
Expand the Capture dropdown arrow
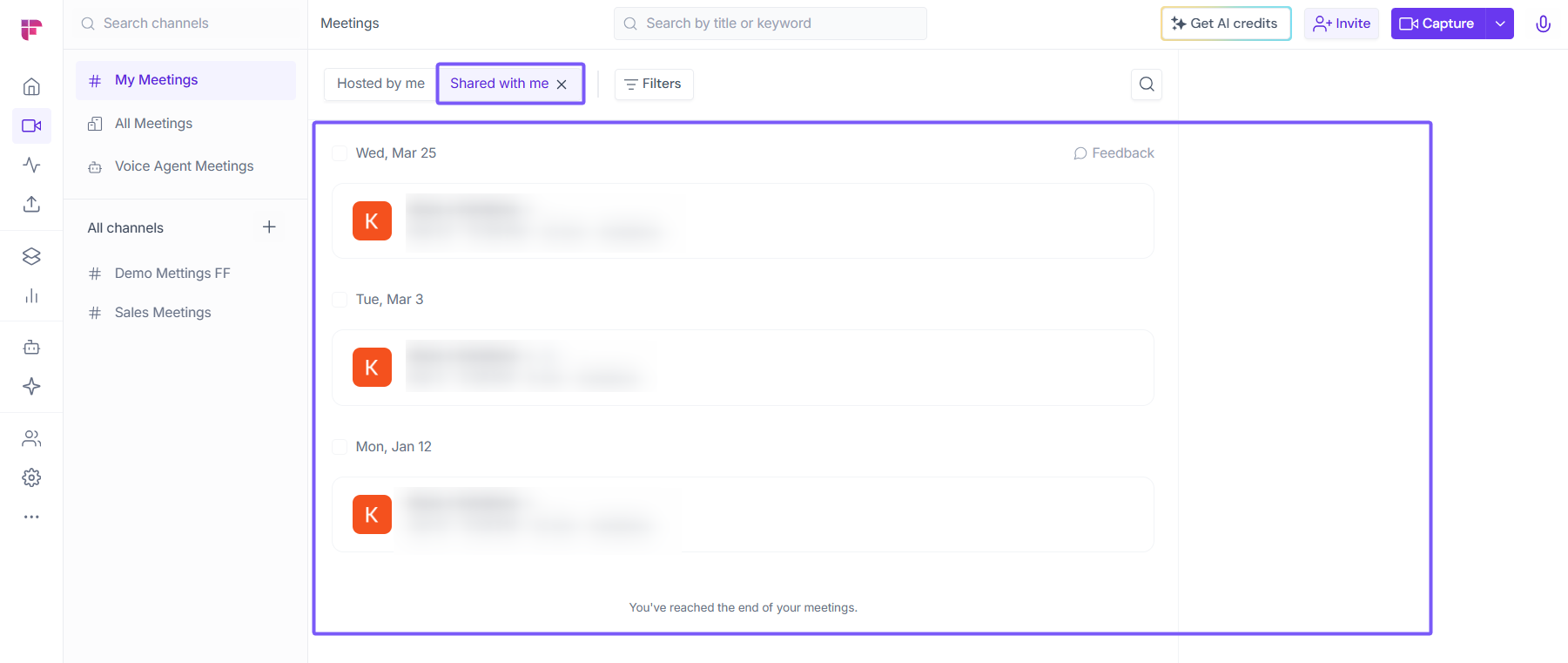(x=1500, y=24)
